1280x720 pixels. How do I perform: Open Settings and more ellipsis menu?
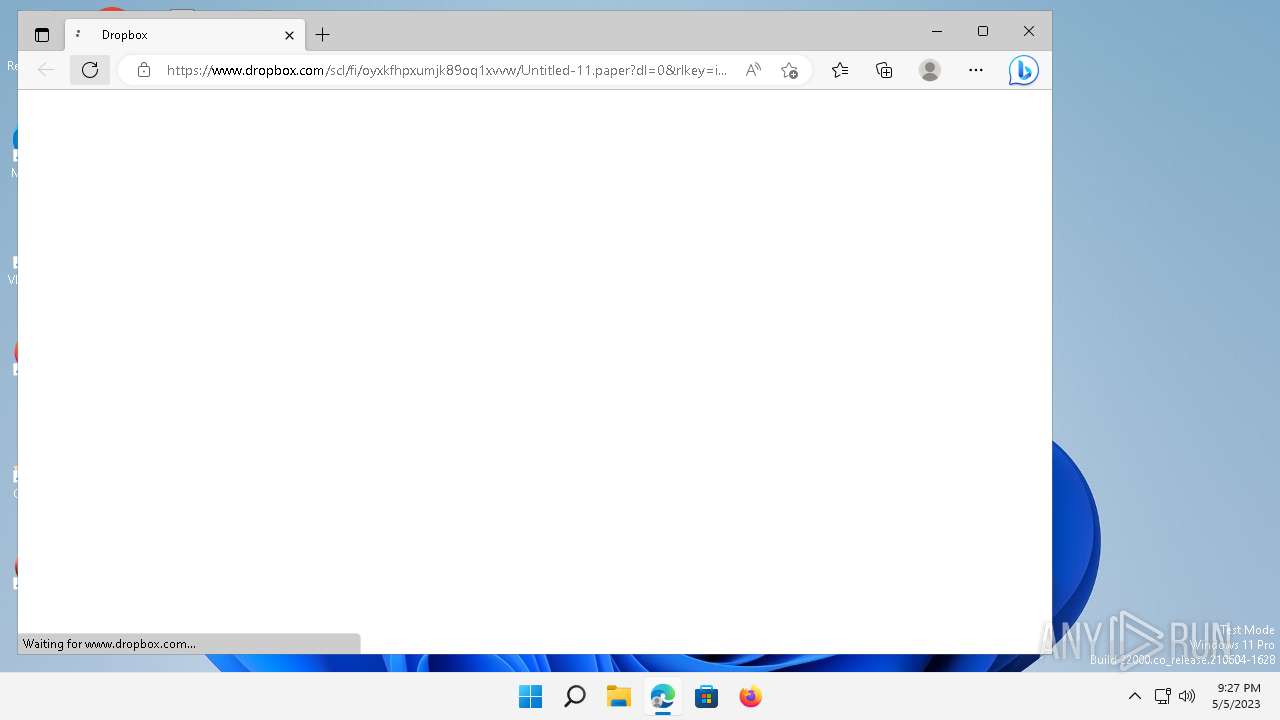[976, 70]
